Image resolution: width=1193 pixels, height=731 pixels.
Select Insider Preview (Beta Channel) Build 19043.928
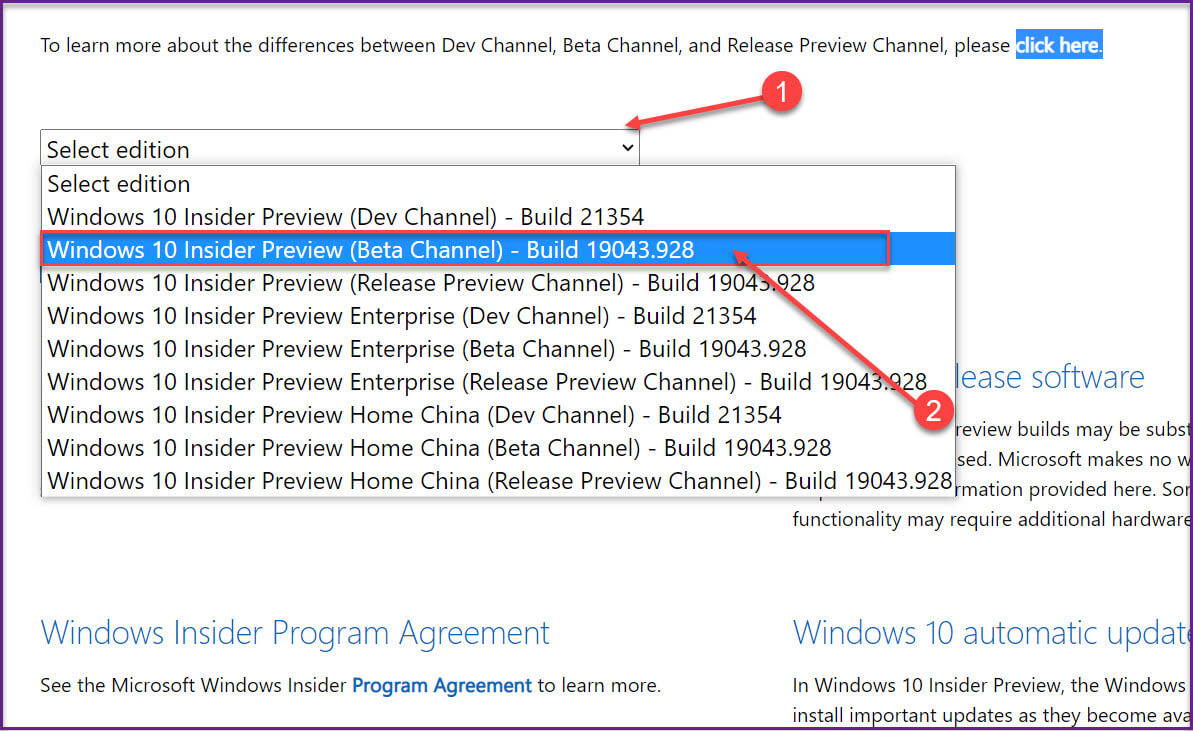(498, 249)
